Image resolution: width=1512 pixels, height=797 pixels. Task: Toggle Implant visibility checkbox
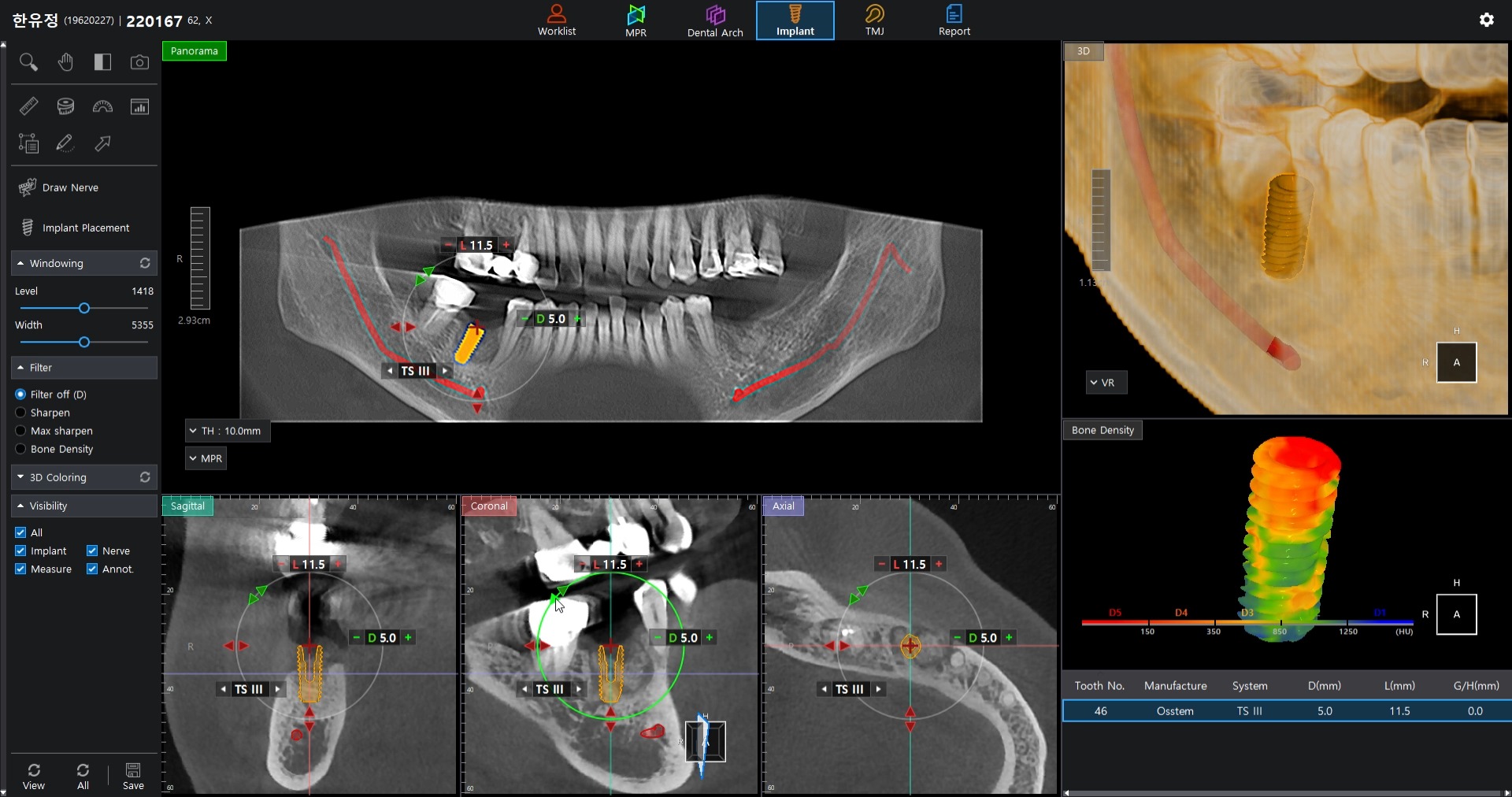[20, 550]
